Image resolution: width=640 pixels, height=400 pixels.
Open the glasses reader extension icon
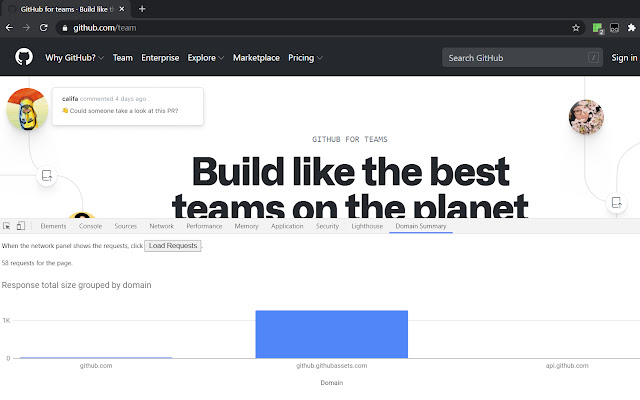[x=614, y=28]
